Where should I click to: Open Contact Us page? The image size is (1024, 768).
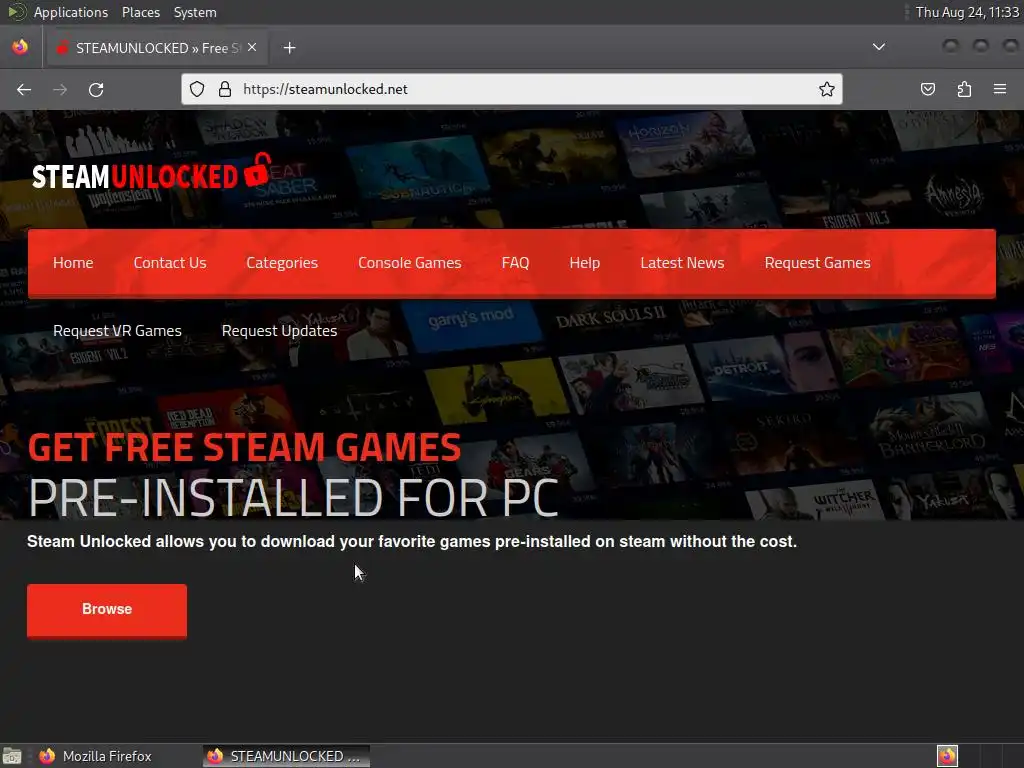point(170,263)
